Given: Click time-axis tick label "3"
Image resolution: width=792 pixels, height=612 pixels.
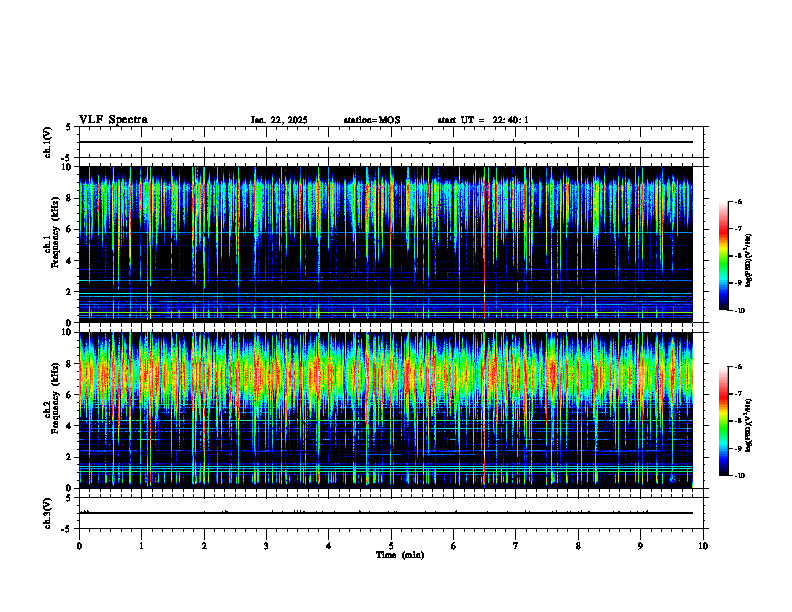Looking at the screenshot, I should point(266,546).
